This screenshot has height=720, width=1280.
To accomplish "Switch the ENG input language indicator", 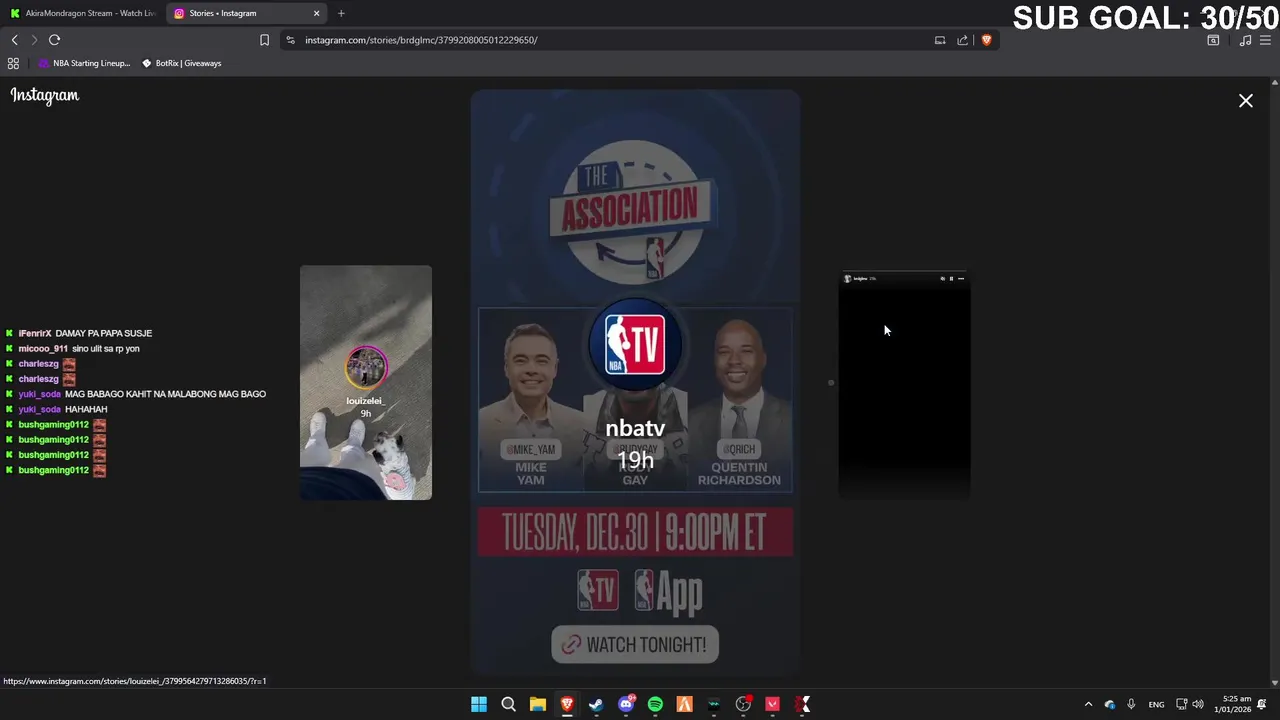I will pyautogui.click(x=1156, y=704).
